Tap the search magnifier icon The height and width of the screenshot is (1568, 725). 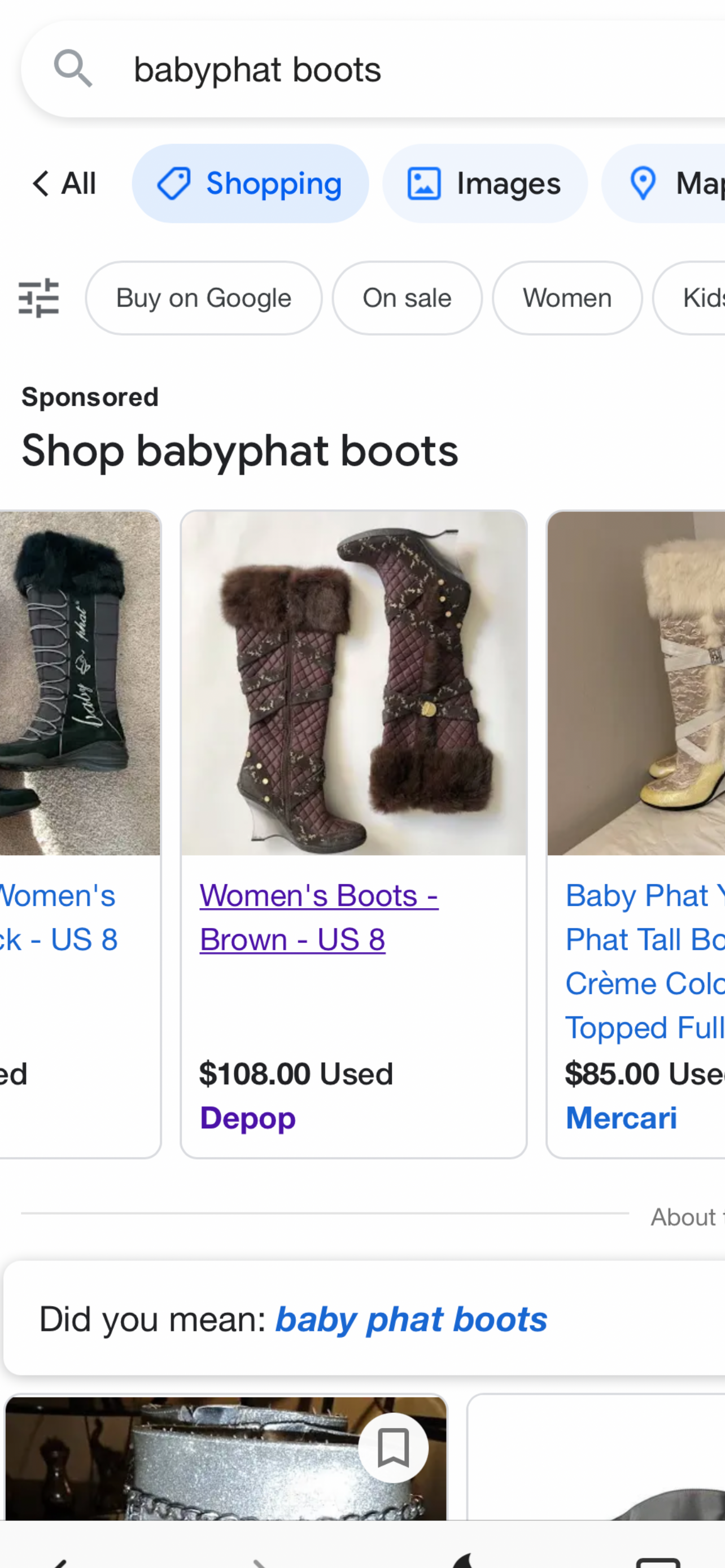[x=73, y=68]
